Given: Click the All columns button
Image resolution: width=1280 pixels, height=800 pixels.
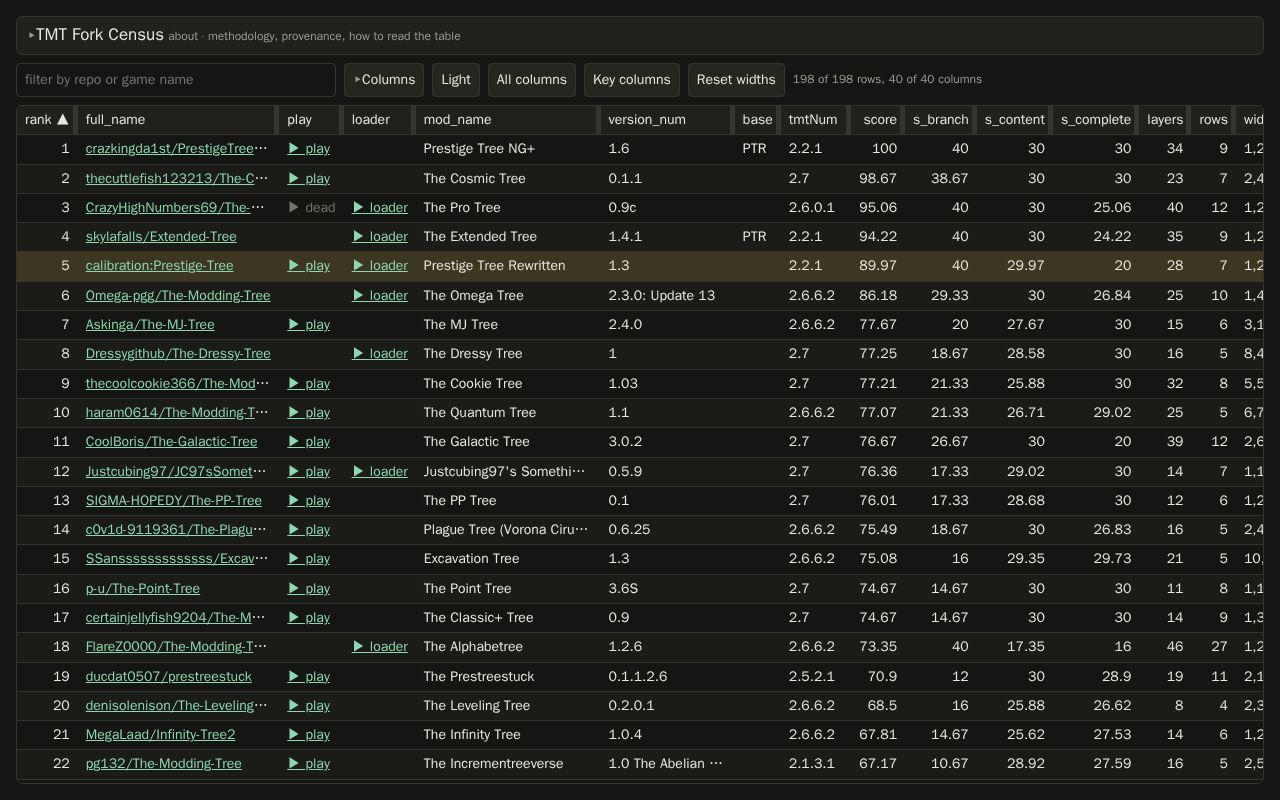Looking at the screenshot, I should pyautogui.click(x=532, y=80).
